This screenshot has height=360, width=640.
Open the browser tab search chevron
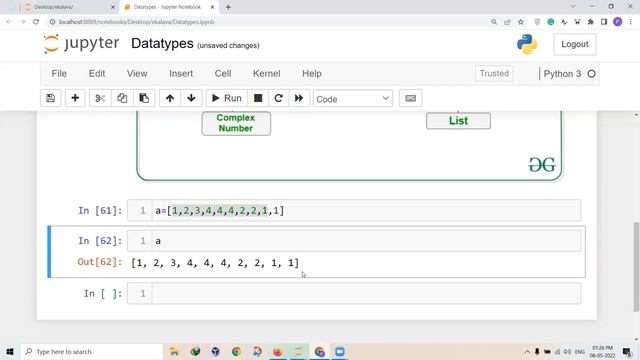click(573, 7)
